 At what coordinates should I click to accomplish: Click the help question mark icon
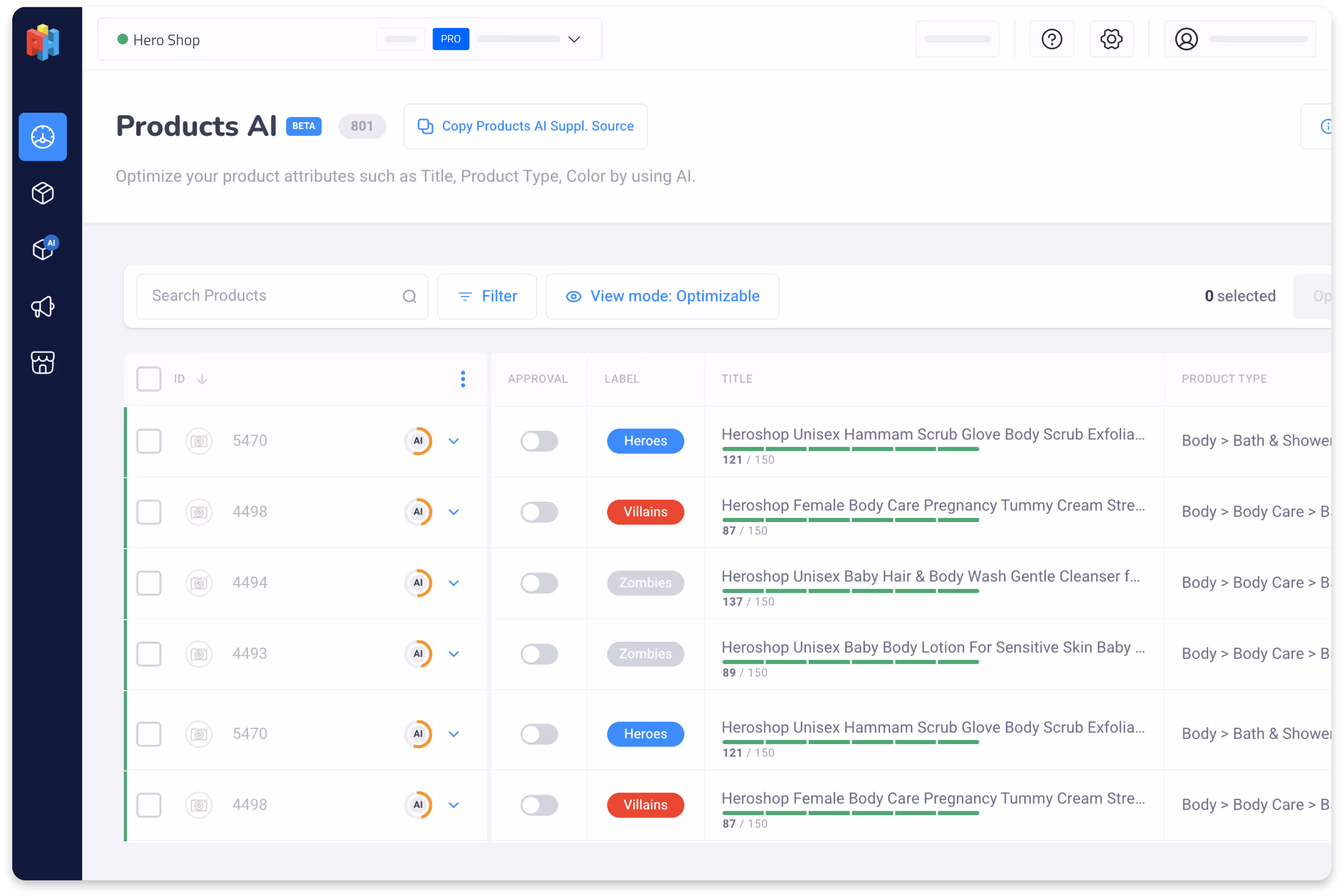coord(1051,40)
